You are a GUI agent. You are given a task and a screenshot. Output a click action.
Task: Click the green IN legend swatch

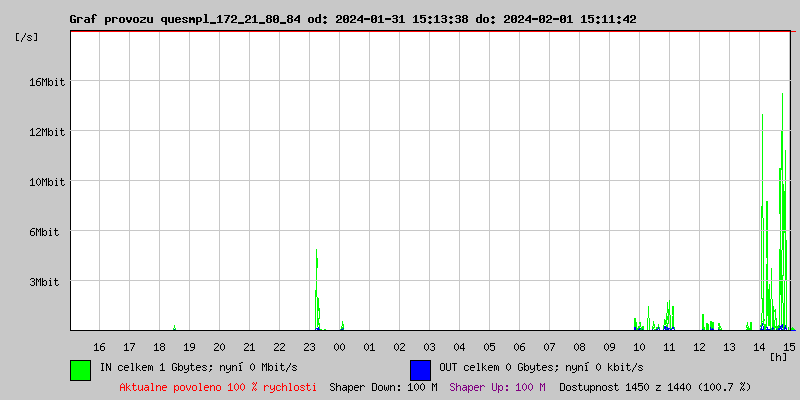click(80, 369)
